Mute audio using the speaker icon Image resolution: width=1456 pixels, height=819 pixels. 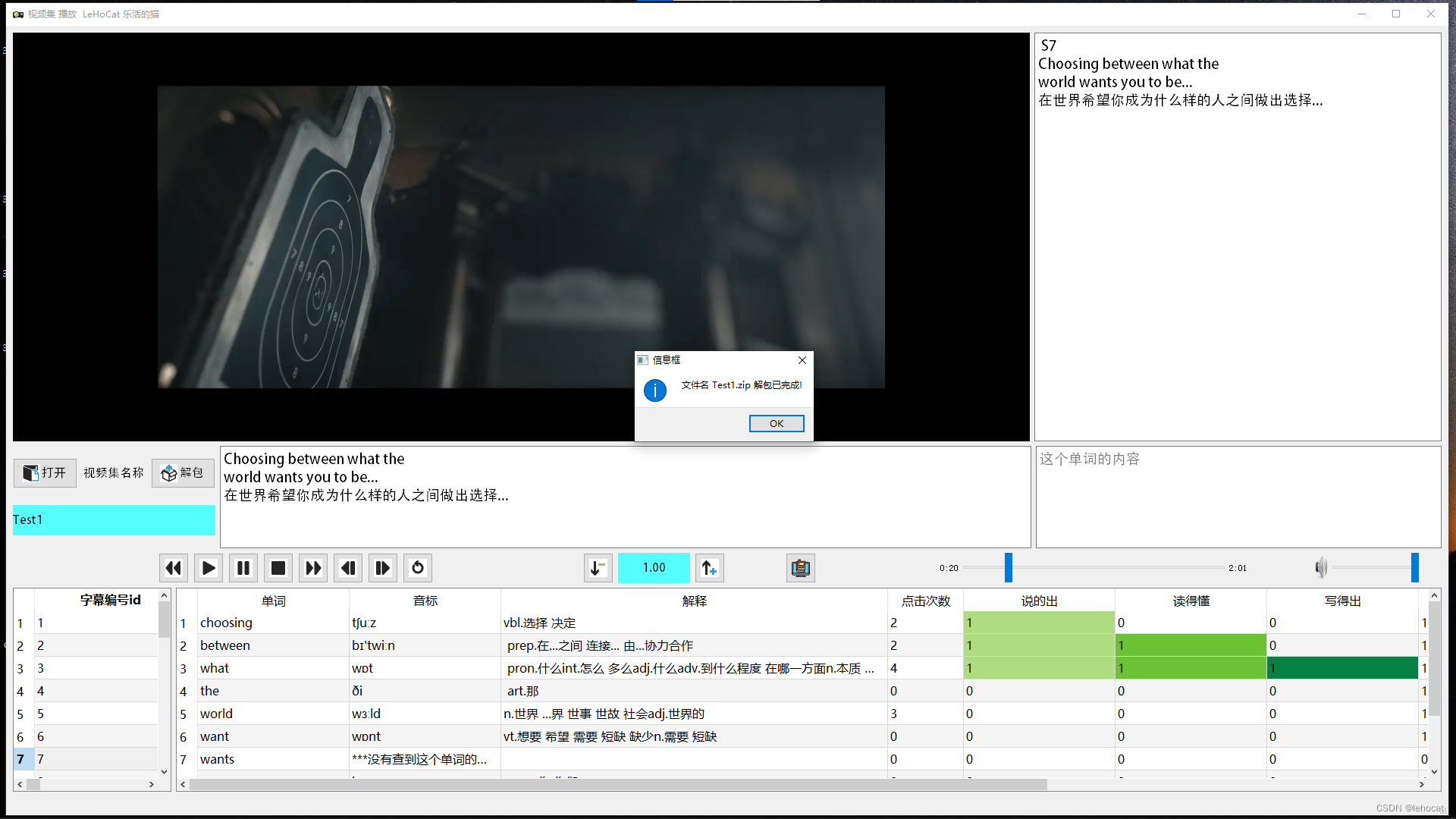coord(1320,567)
